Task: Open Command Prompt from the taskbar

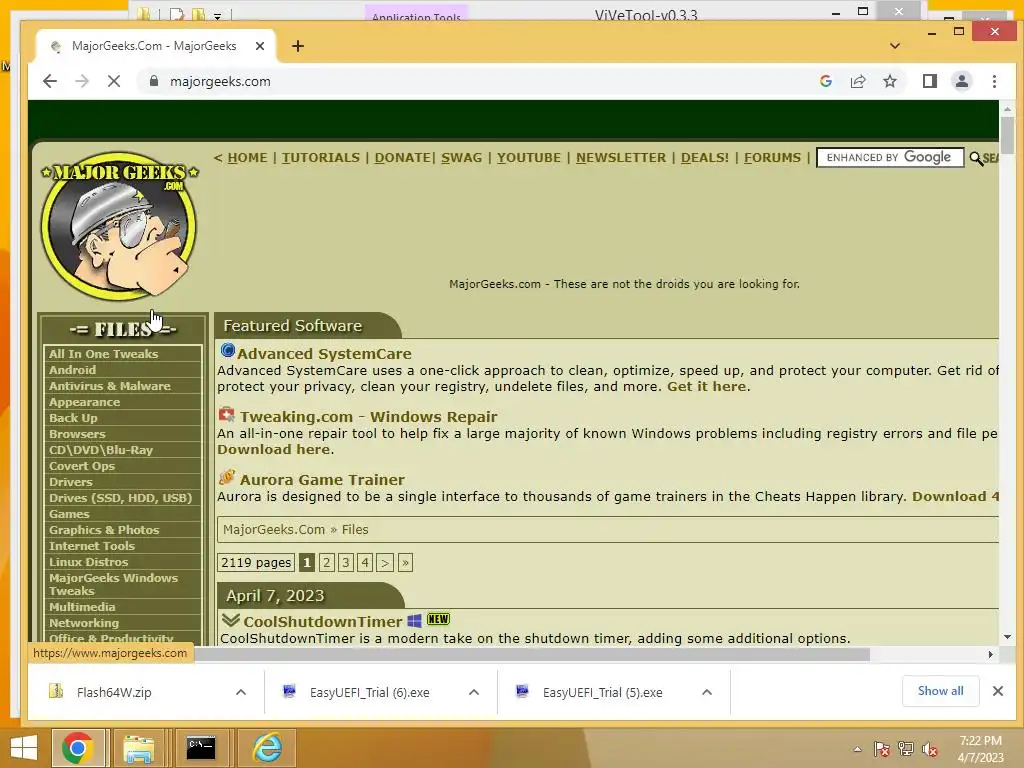Action: (x=200, y=748)
